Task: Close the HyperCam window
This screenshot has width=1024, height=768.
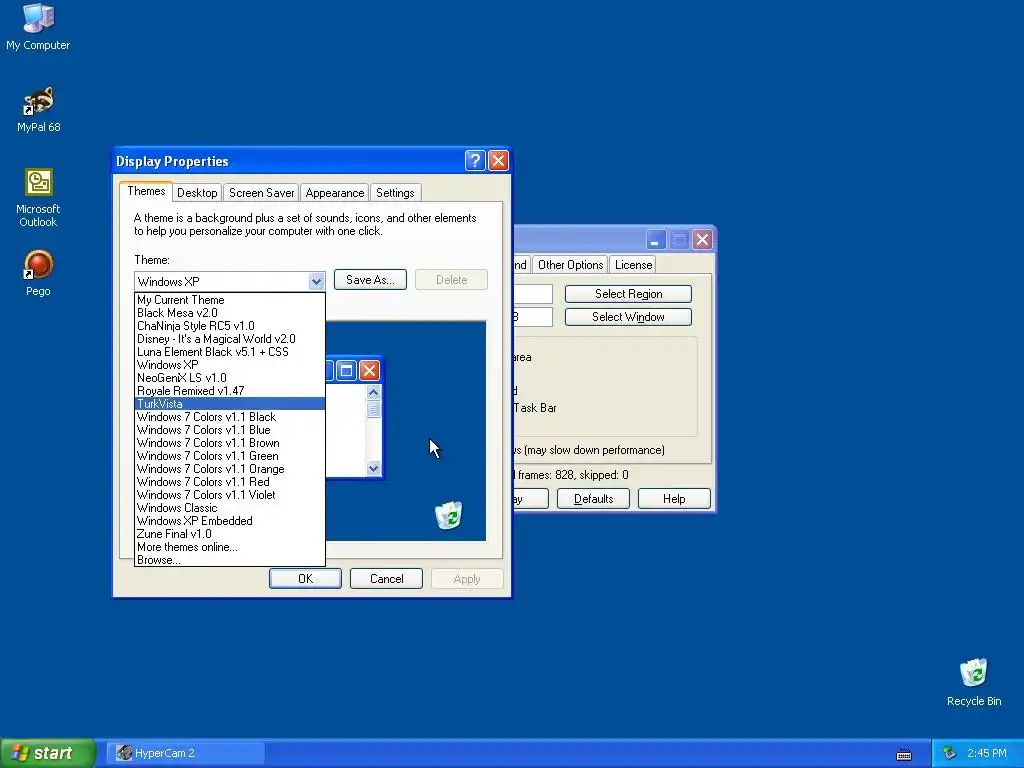Action: 702,240
